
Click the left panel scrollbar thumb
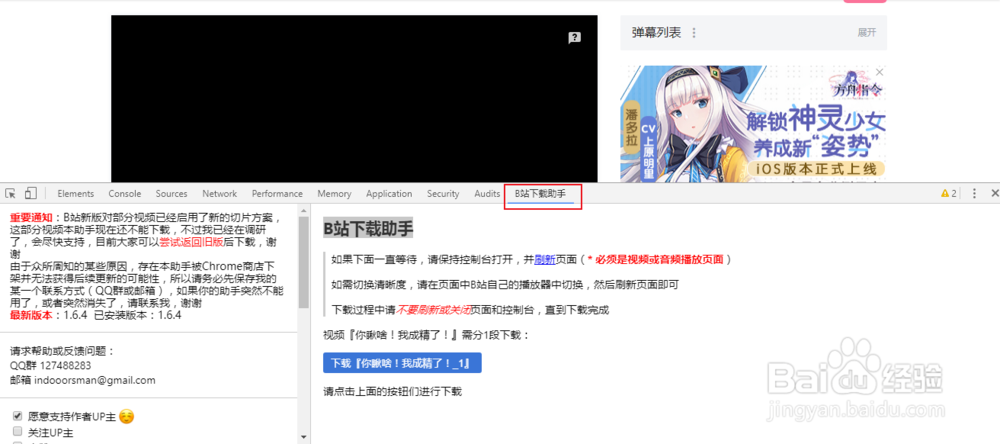(304, 262)
